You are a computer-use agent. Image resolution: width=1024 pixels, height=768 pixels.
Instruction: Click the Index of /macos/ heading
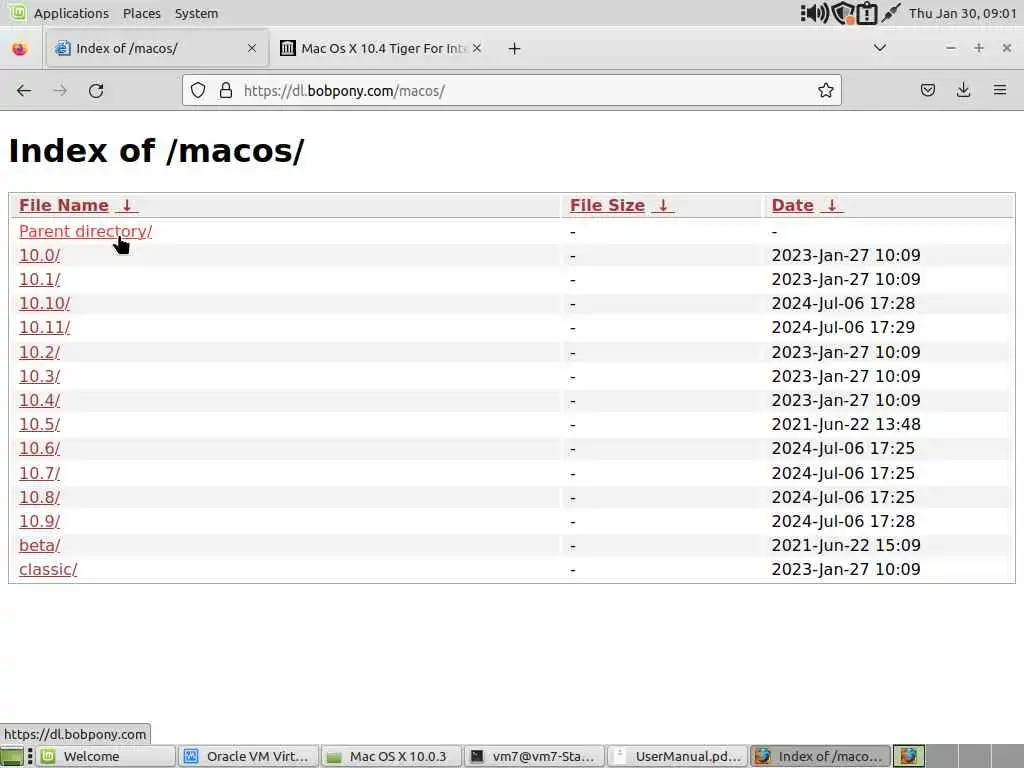click(x=157, y=151)
